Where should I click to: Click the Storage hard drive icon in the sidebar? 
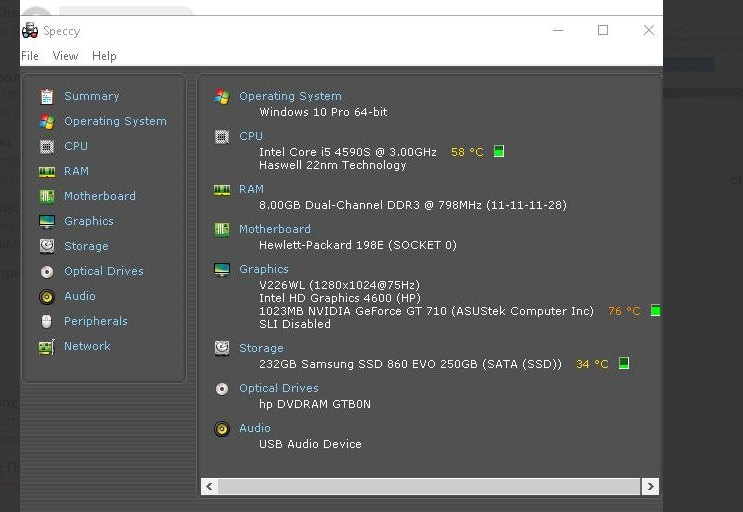click(46, 246)
